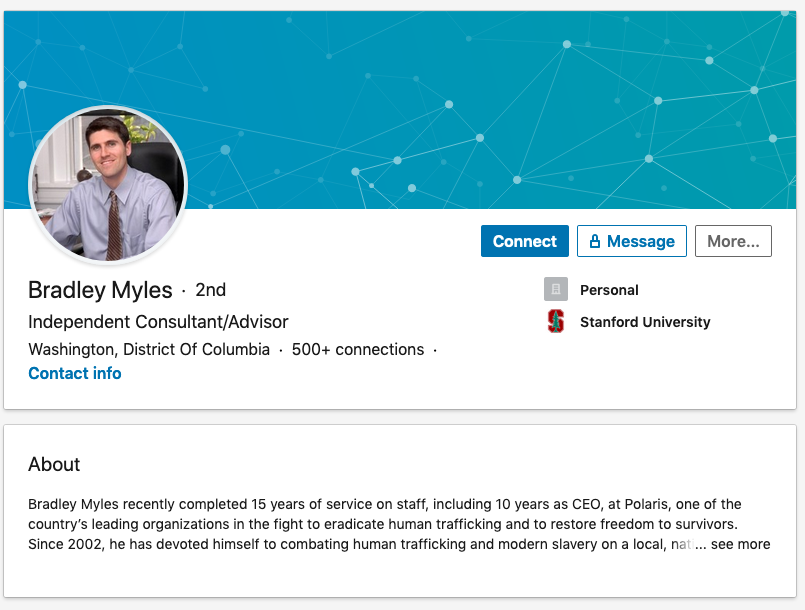Open the Stanford University education link

[x=645, y=322]
